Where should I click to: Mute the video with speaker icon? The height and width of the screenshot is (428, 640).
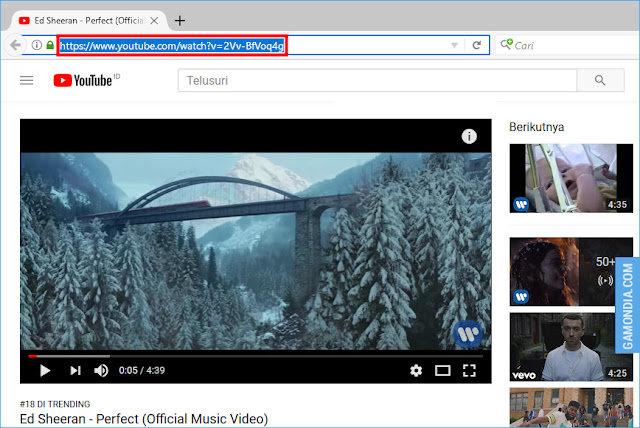[101, 370]
